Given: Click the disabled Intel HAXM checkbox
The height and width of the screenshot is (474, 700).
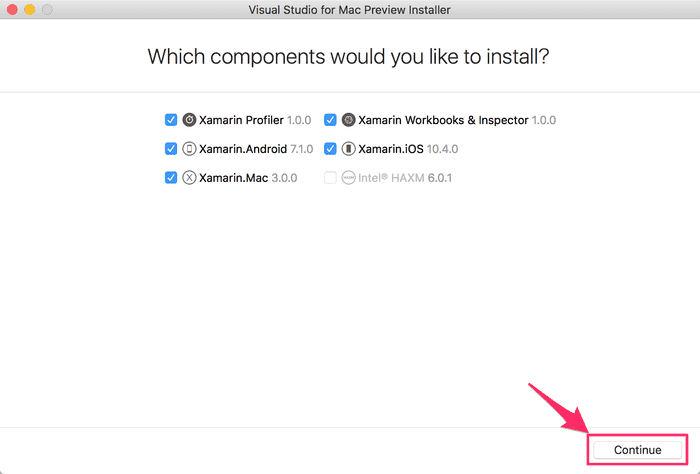Looking at the screenshot, I should tap(330, 178).
